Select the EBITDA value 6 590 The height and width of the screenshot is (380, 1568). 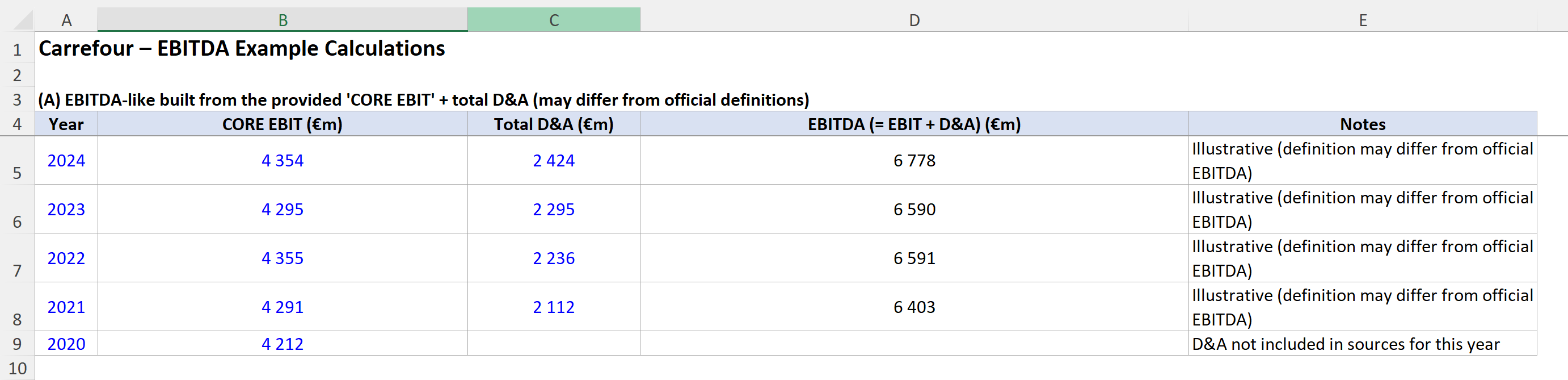click(914, 209)
